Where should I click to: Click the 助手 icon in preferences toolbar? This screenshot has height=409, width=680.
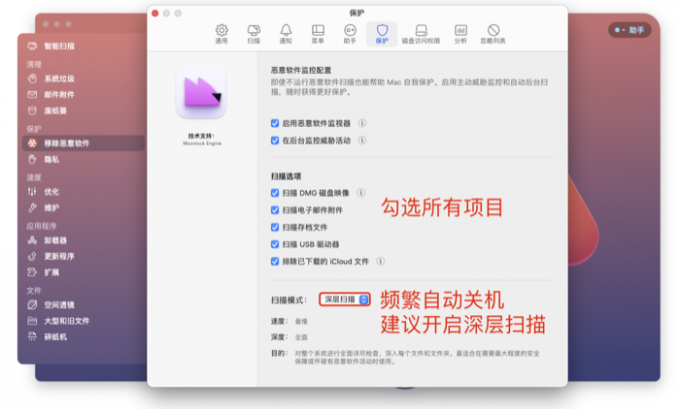[350, 34]
